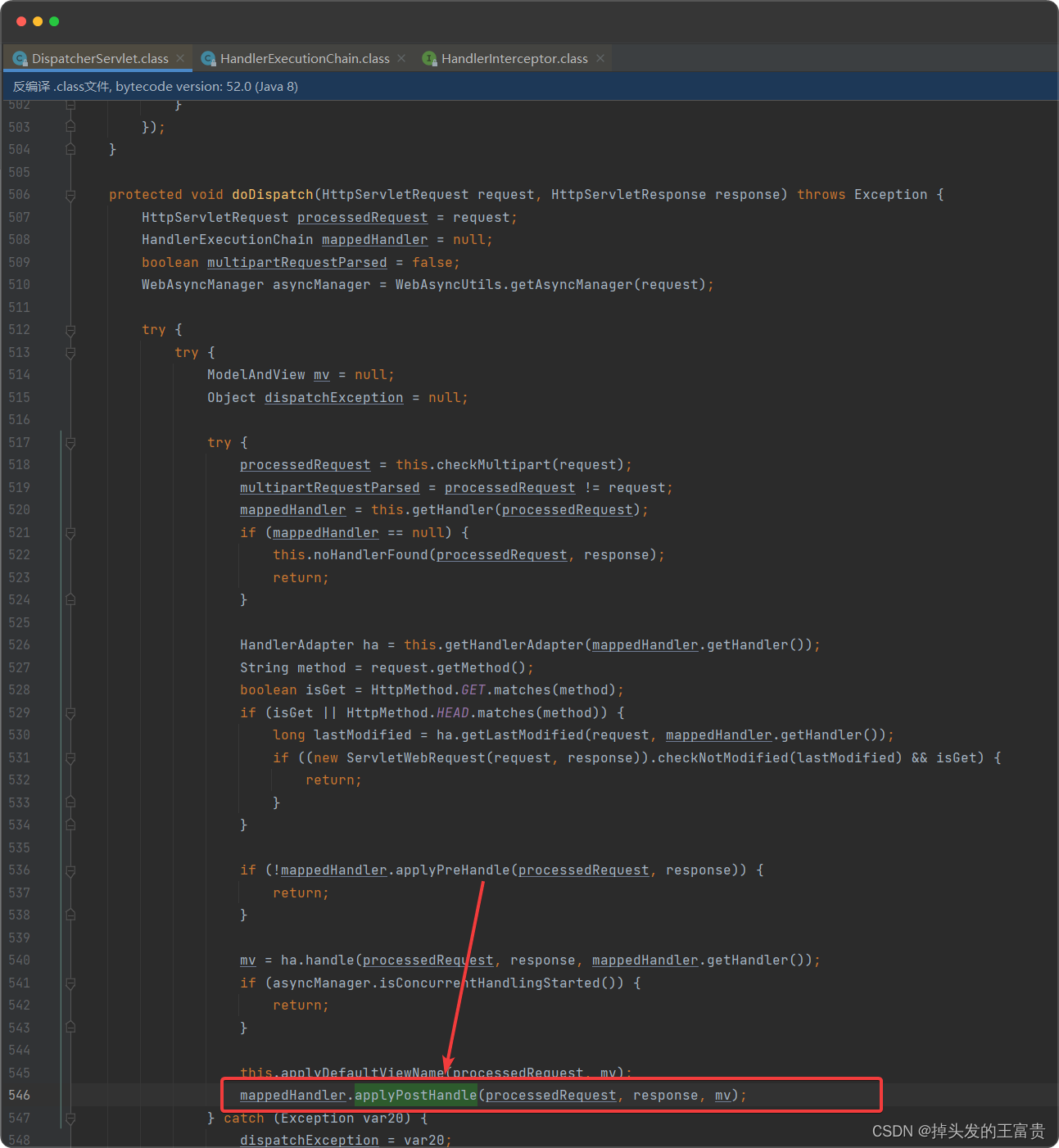Screen dimensions: 1059x1148
Task: Click line number 506 in the gutter
Action: (19, 195)
